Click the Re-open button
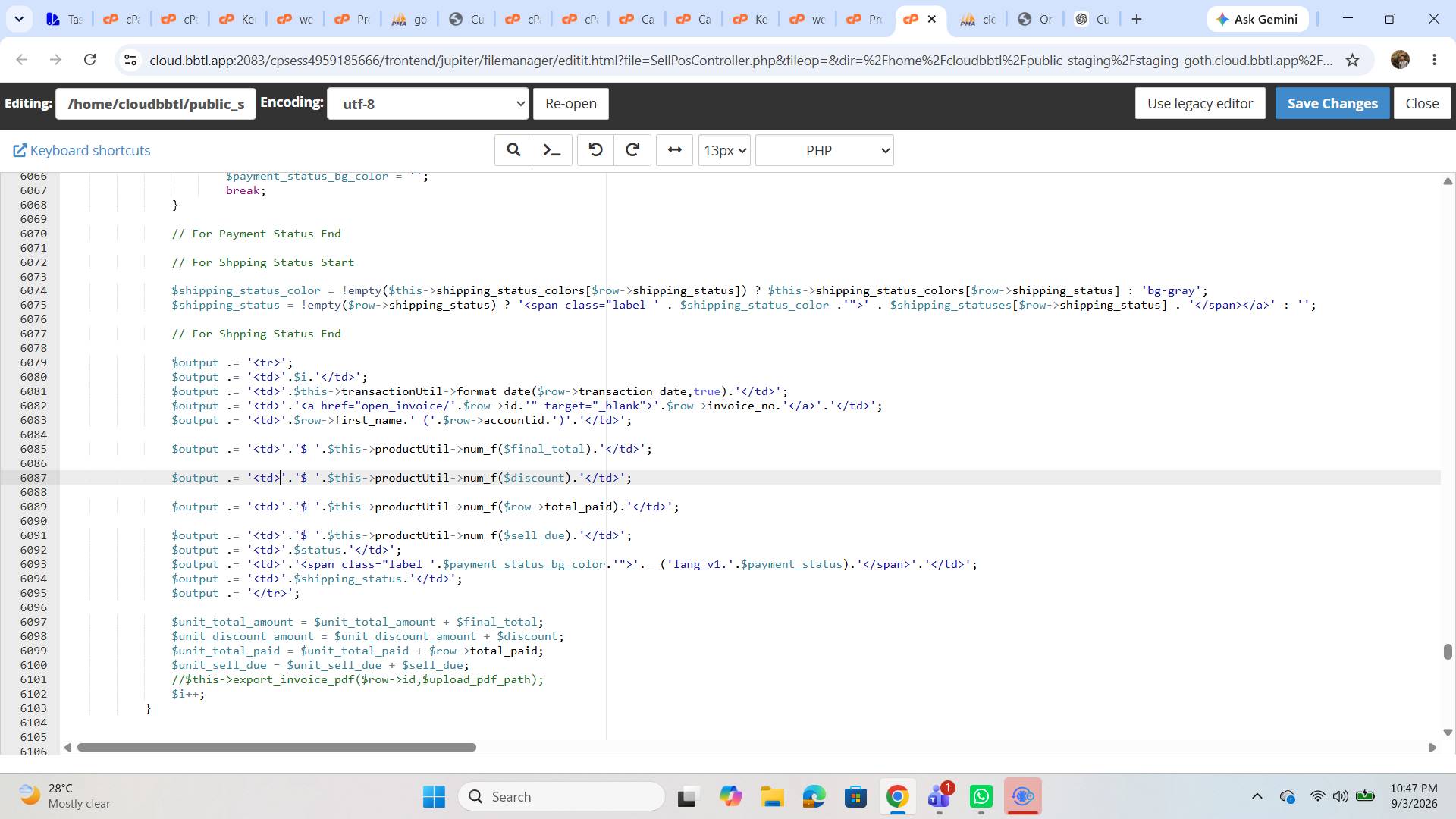This screenshot has width=1456, height=819. (571, 103)
